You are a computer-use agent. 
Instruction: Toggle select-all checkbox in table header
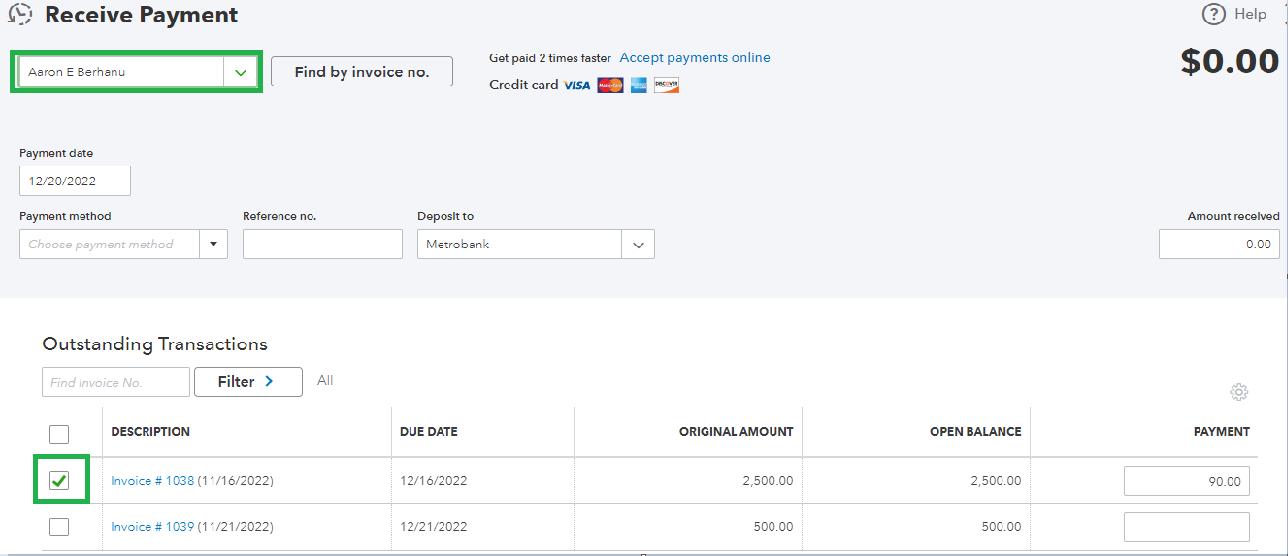coord(59,434)
